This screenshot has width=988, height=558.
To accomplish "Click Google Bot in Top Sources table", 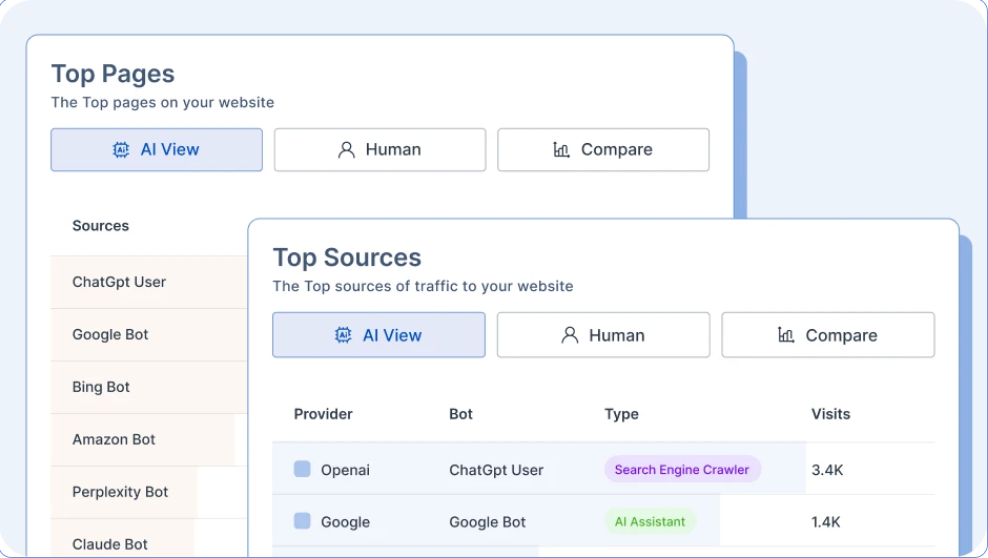I will pyautogui.click(x=487, y=522).
